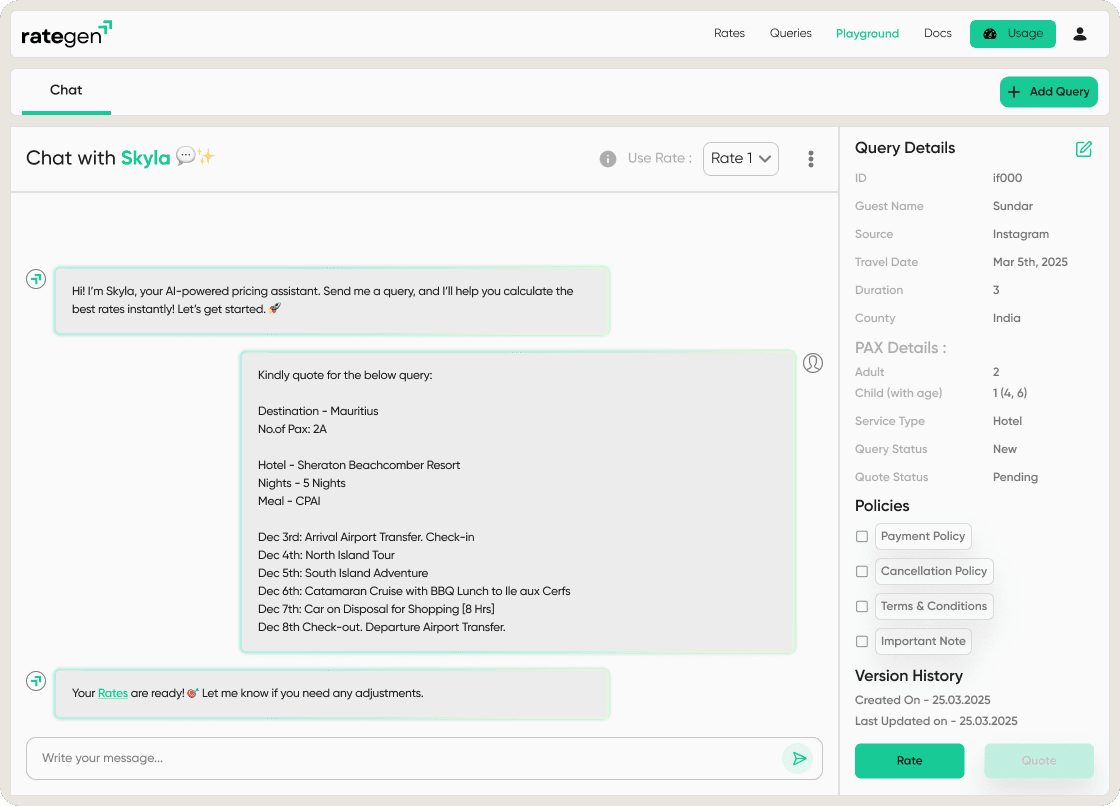Viewport: 1120px width, 806px height.
Task: Click the user avatar beside query message
Action: [x=813, y=363]
